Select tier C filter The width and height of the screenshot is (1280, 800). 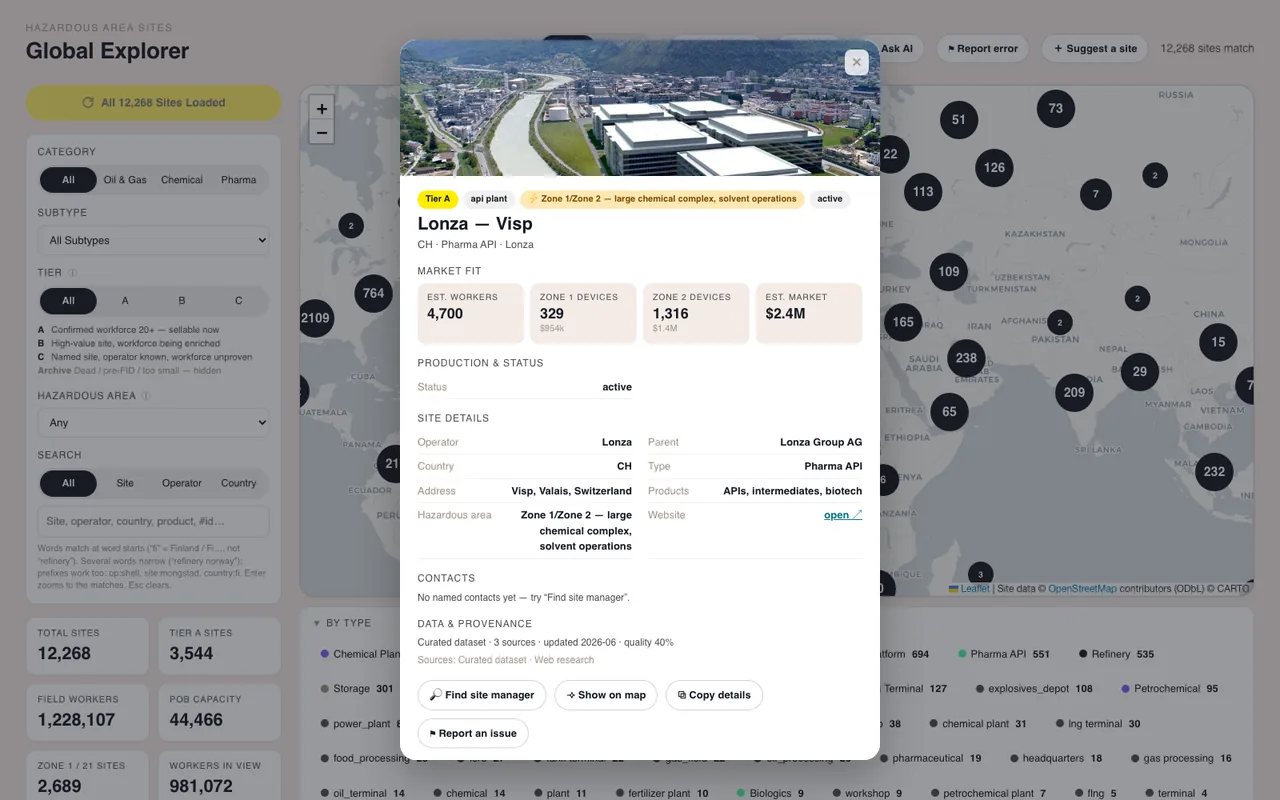(x=239, y=300)
